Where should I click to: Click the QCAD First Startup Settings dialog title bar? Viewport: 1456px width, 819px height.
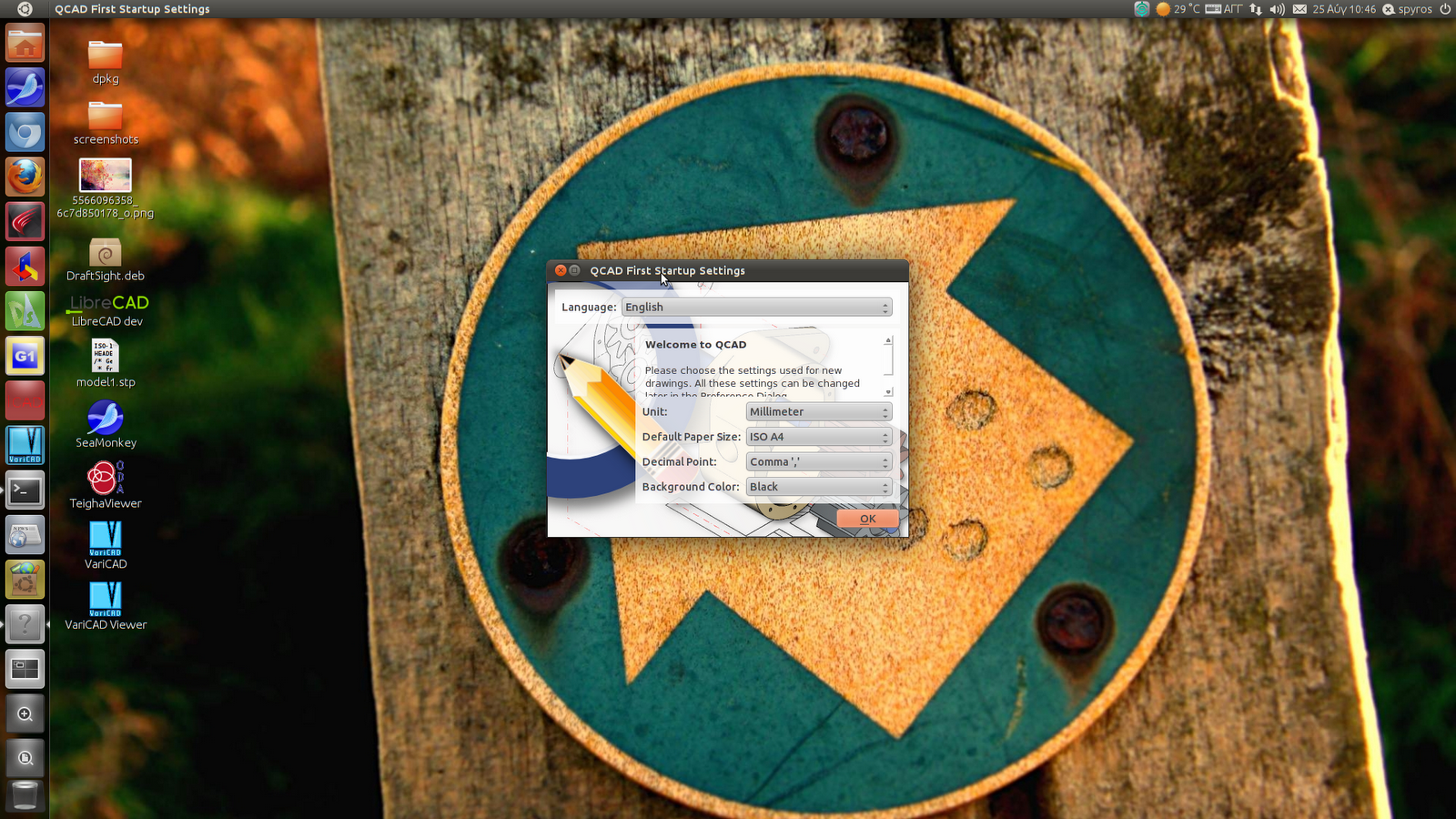[x=728, y=270]
